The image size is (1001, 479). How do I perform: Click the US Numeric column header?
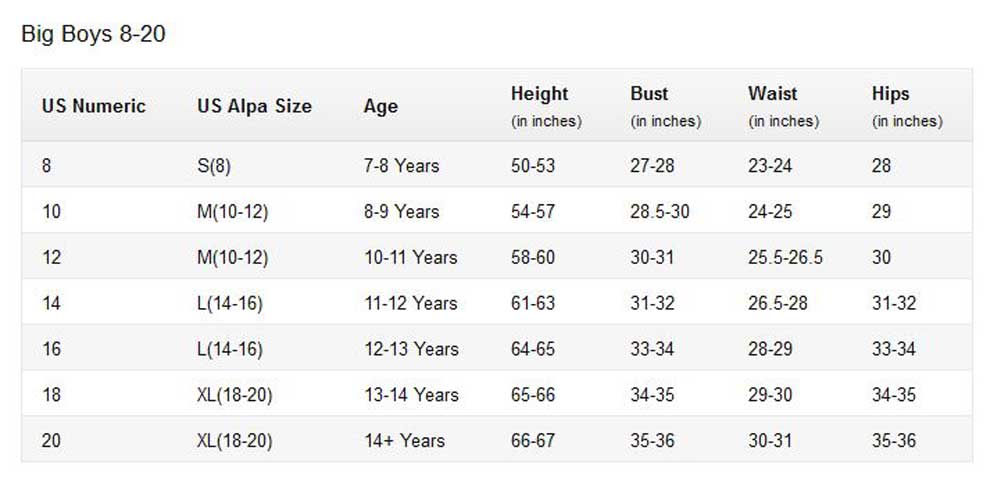[94, 106]
